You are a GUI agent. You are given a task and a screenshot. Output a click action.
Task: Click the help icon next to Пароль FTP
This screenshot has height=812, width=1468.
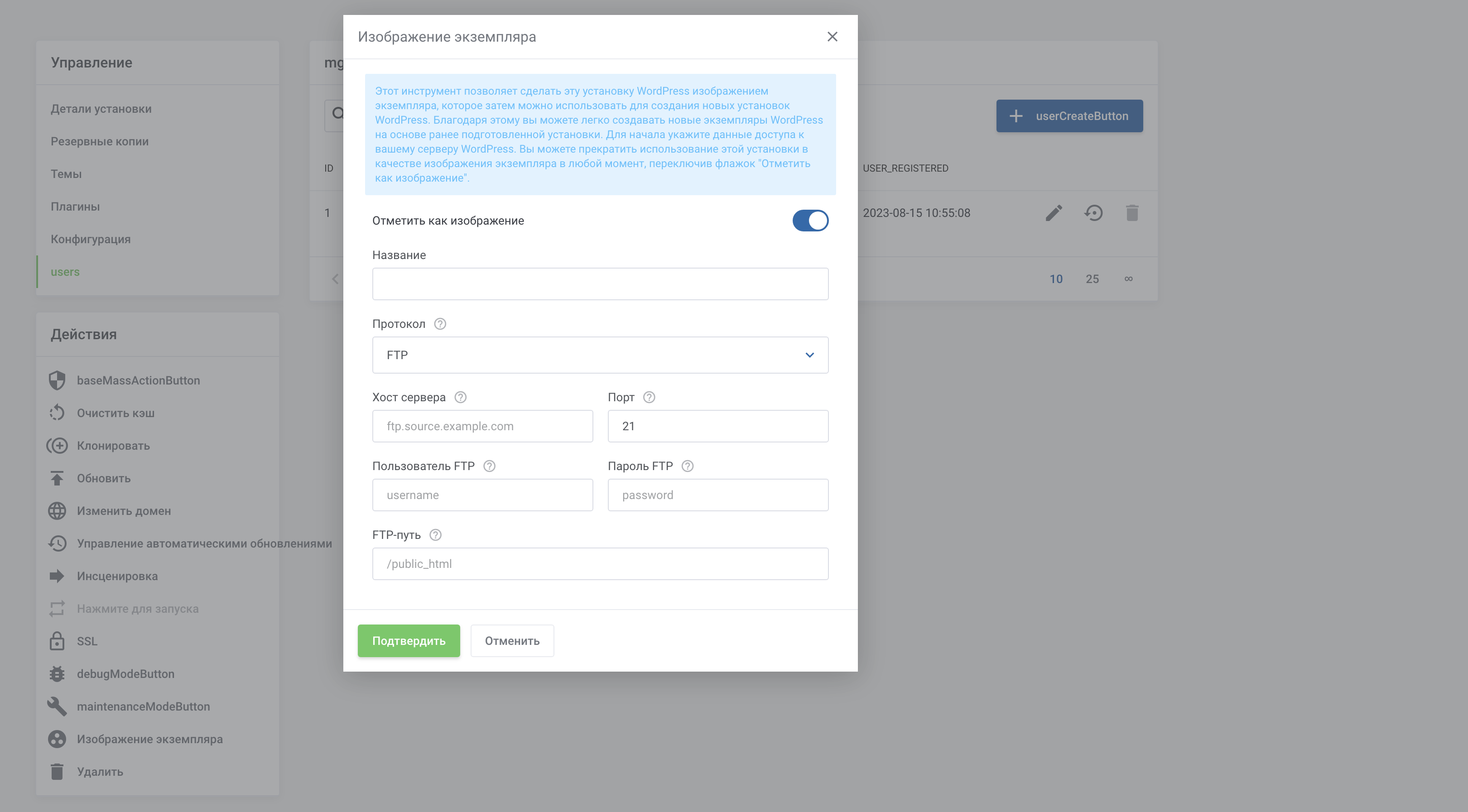tap(687, 466)
